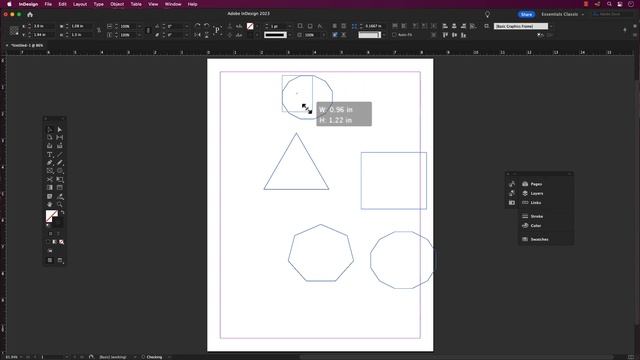Select the Free Transform tool
This screenshot has width=640, height=360.
click(x=60, y=180)
